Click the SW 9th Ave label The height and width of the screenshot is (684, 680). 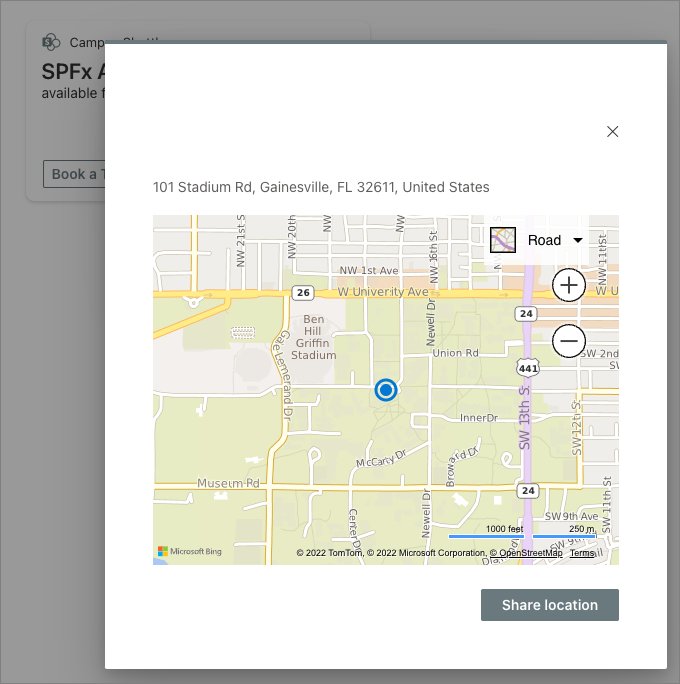coord(571,516)
